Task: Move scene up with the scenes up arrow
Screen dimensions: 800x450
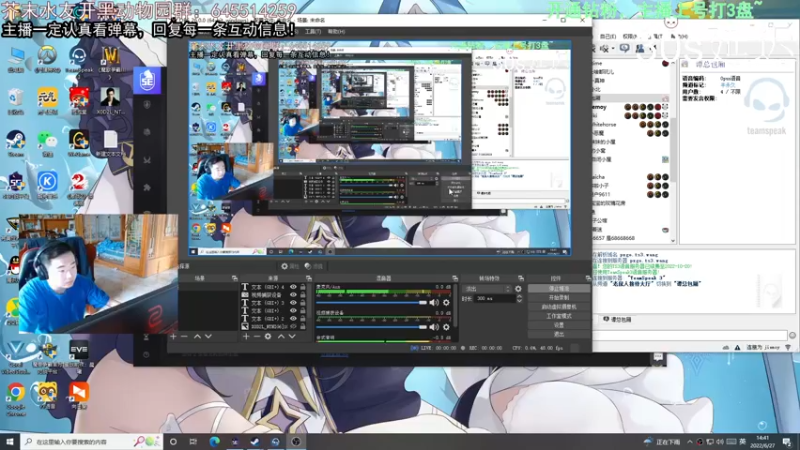Action: click(197, 337)
